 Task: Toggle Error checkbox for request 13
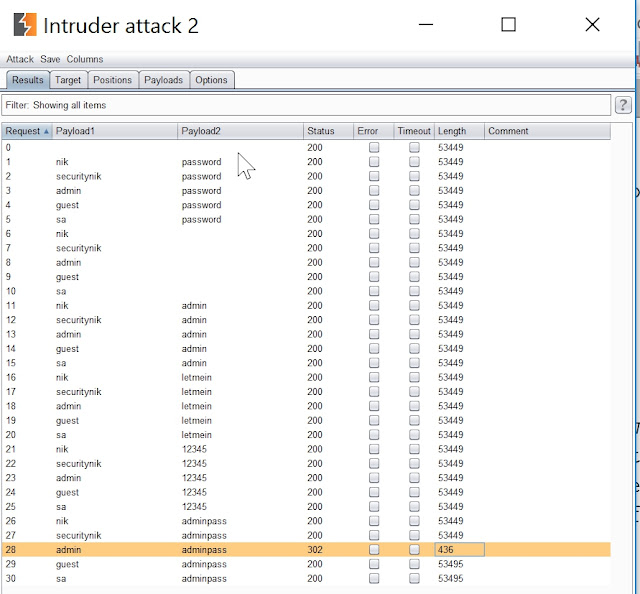pyautogui.click(x=374, y=334)
